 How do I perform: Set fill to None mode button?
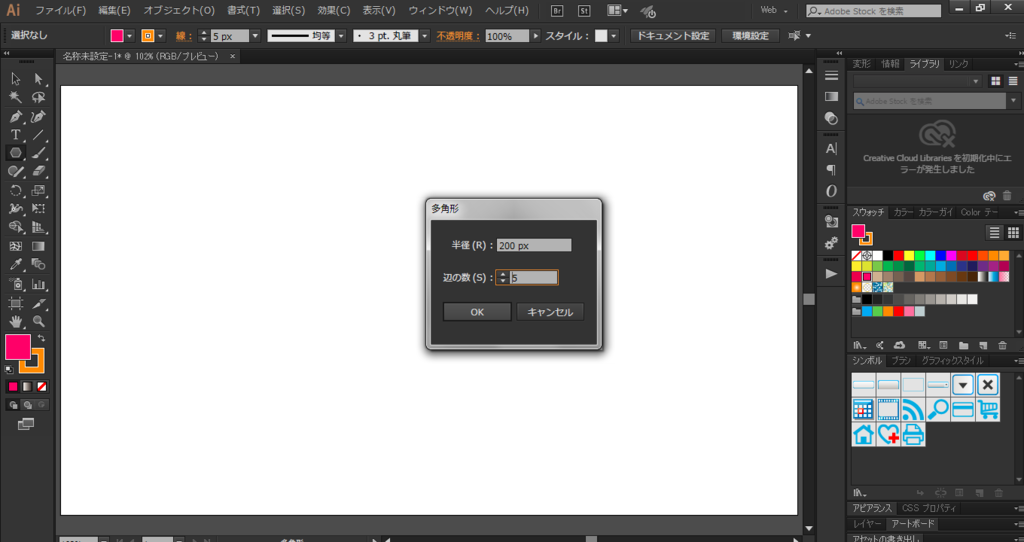(41, 387)
